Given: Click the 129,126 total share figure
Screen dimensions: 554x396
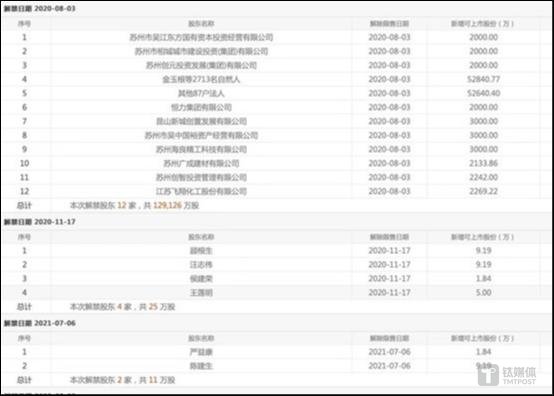Looking at the screenshot, I should tap(167, 205).
